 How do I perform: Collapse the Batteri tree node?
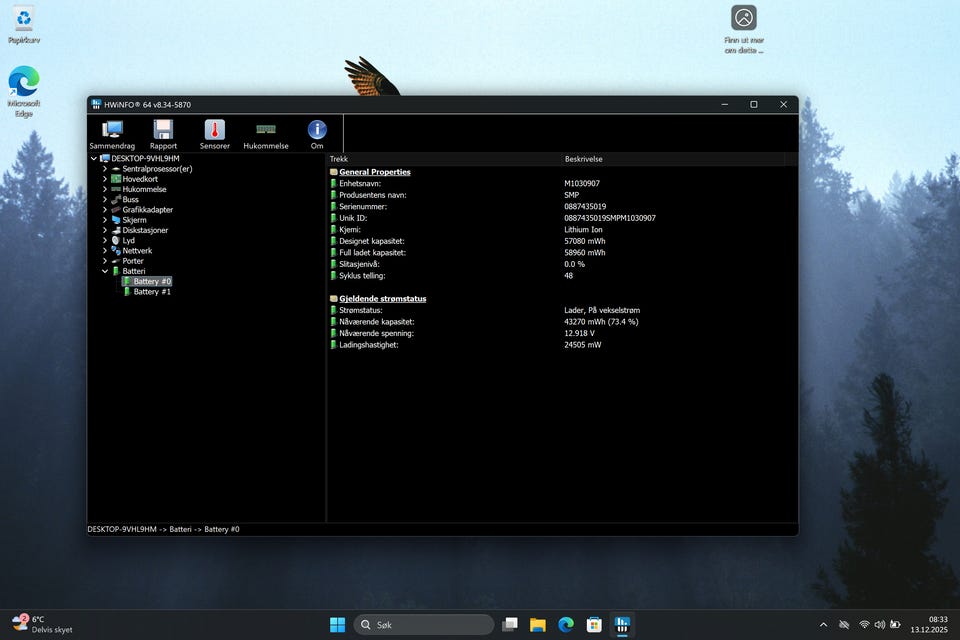(104, 271)
